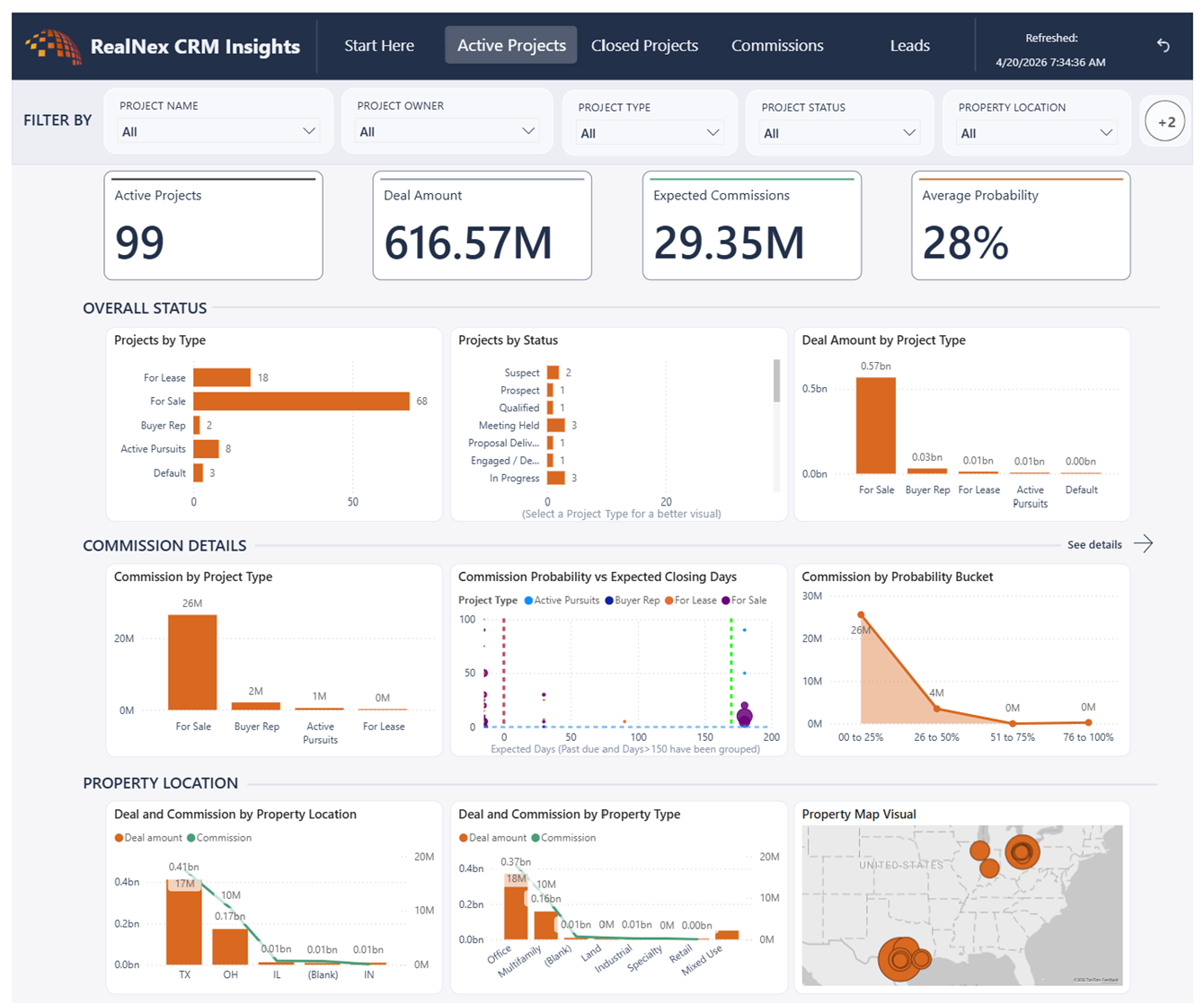Go to the Leads tab
The image size is (1204, 1005).
point(909,46)
